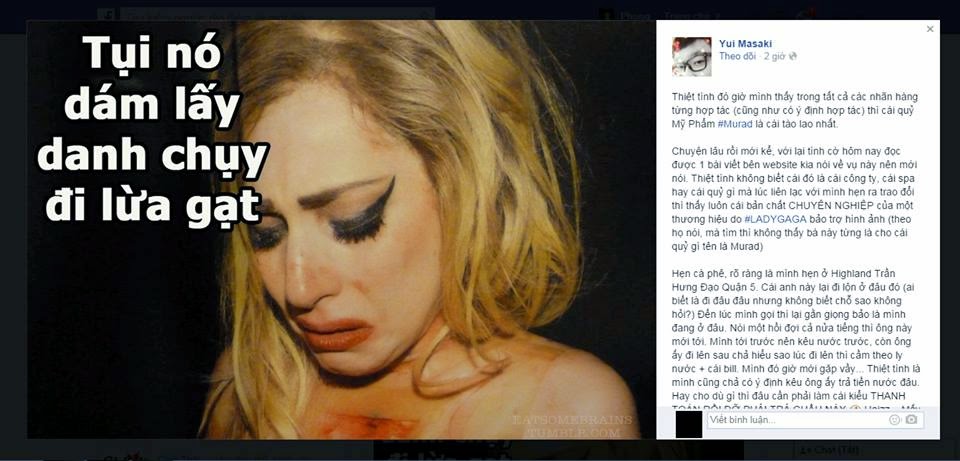Screen dimensions: 960x461
Task: Open the 2 giờ post timestamp
Action: [x=774, y=56]
